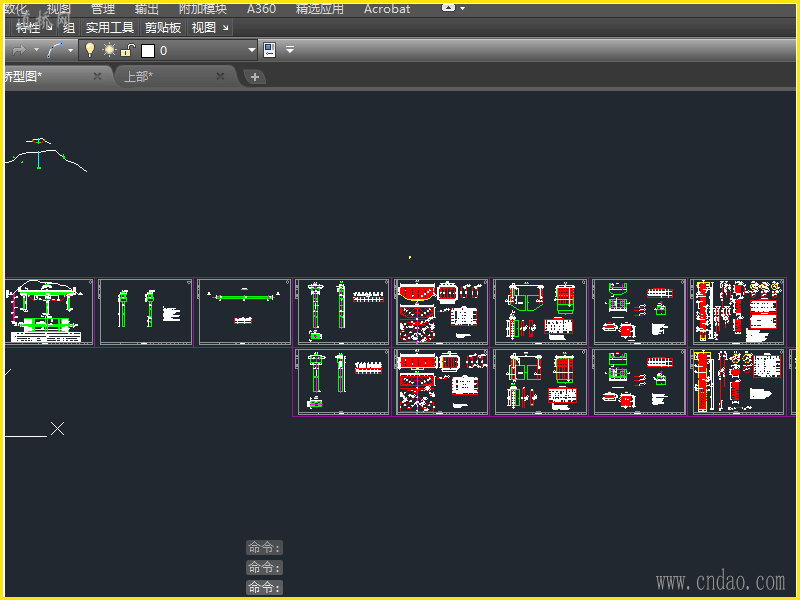Select the fourth top-row pier detail sheet
The image size is (800, 600).
343,312
